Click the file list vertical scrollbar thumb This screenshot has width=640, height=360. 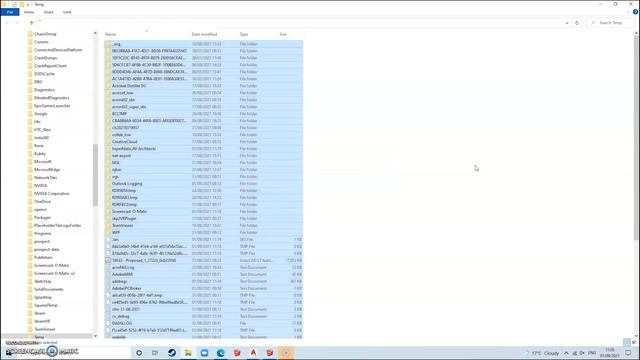636,138
